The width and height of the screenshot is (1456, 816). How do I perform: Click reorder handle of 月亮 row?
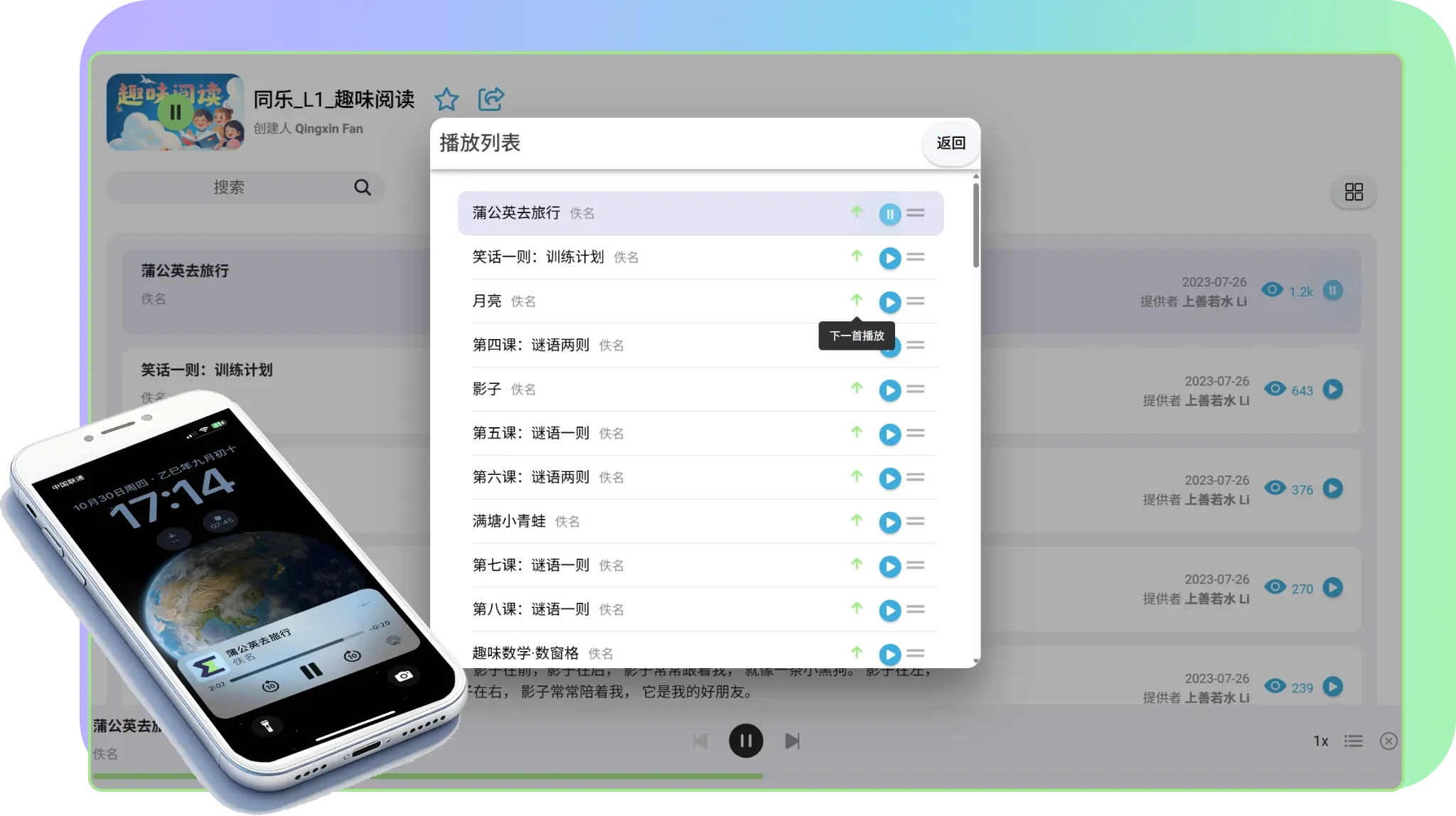(x=916, y=301)
